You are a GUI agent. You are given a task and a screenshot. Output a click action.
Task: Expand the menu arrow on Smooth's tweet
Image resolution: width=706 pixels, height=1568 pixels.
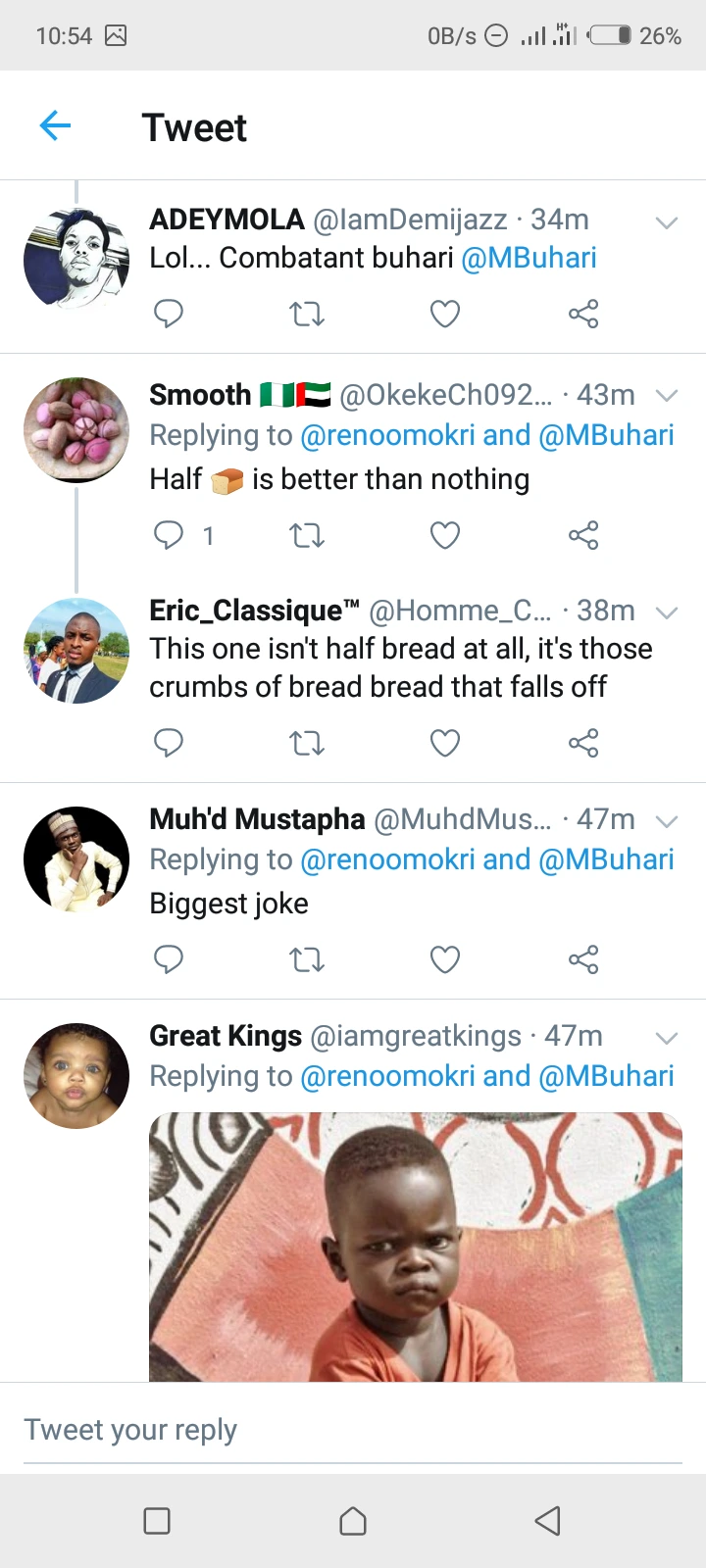[x=667, y=396]
